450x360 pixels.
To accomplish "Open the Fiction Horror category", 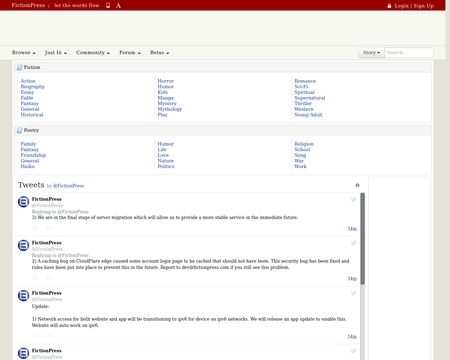I will pos(166,81).
